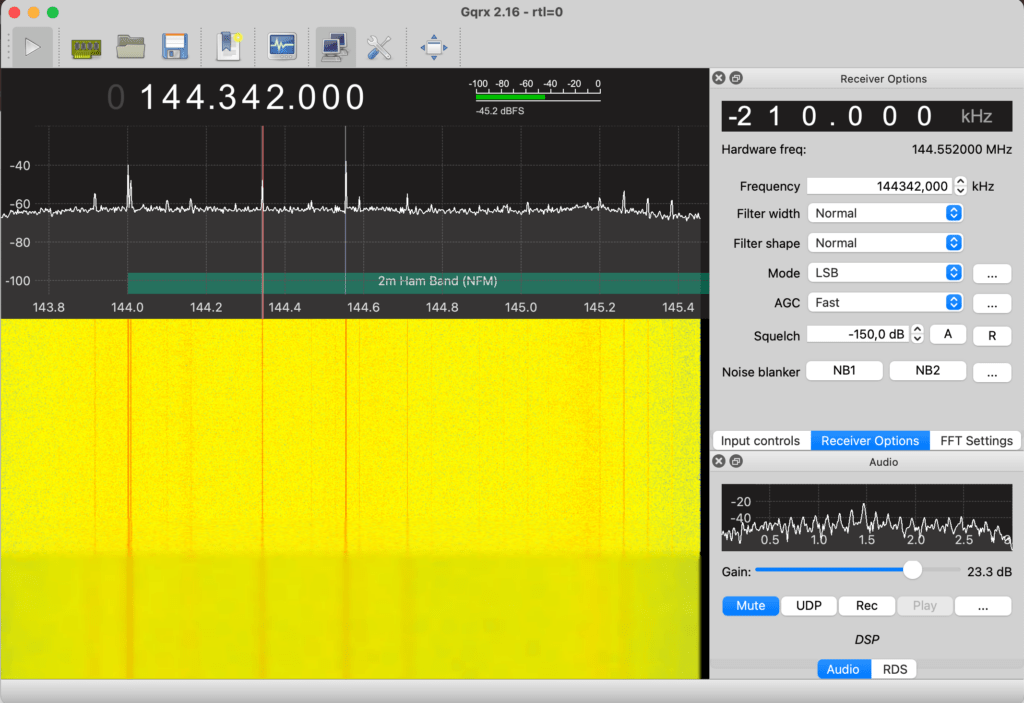Switch to FFT Settings tab
This screenshot has width=1024, height=703.
(x=976, y=440)
